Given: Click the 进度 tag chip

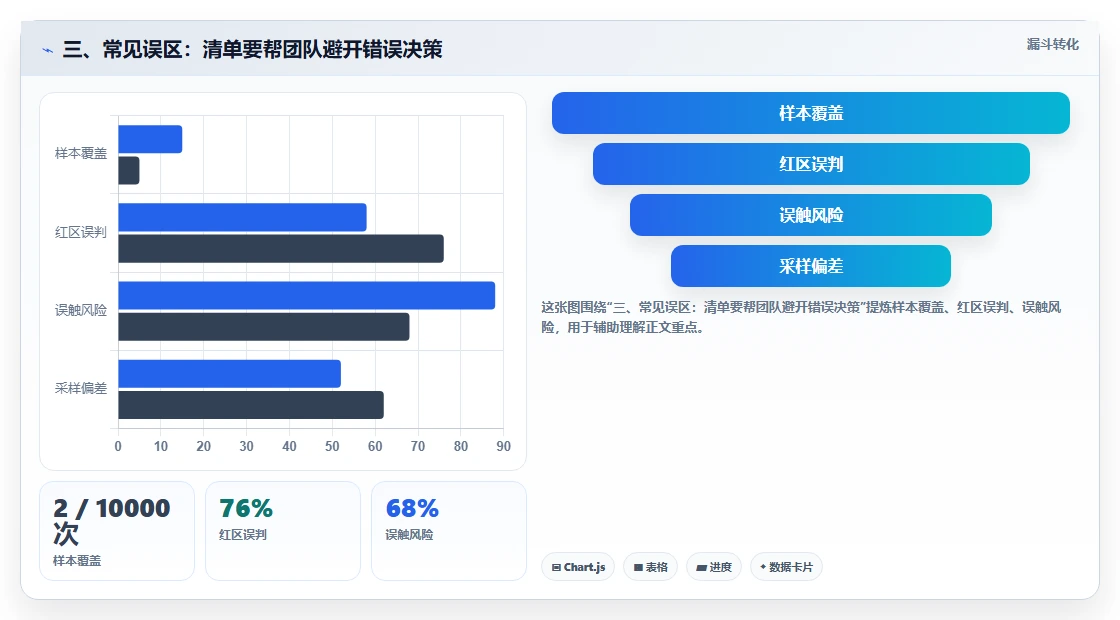Looking at the screenshot, I should 714,567.
